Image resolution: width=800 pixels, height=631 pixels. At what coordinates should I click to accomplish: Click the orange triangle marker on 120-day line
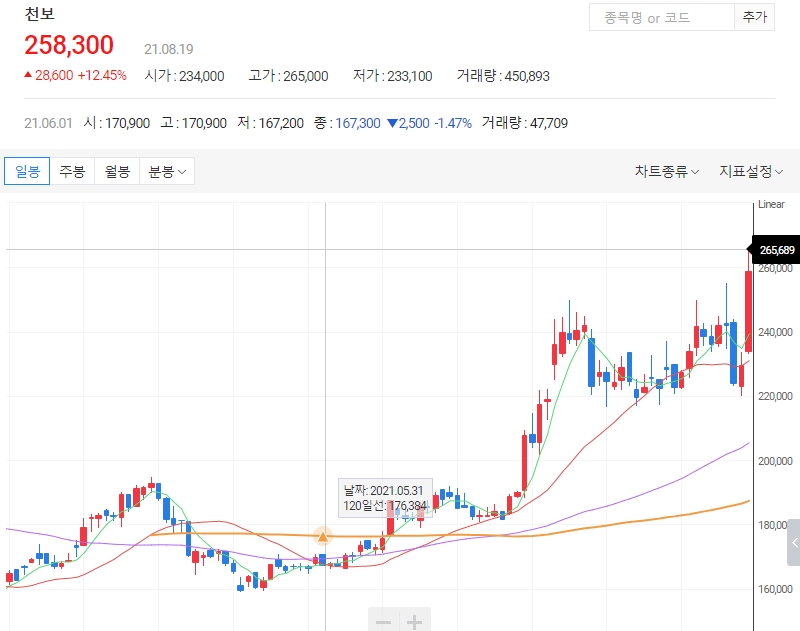tap(322, 537)
